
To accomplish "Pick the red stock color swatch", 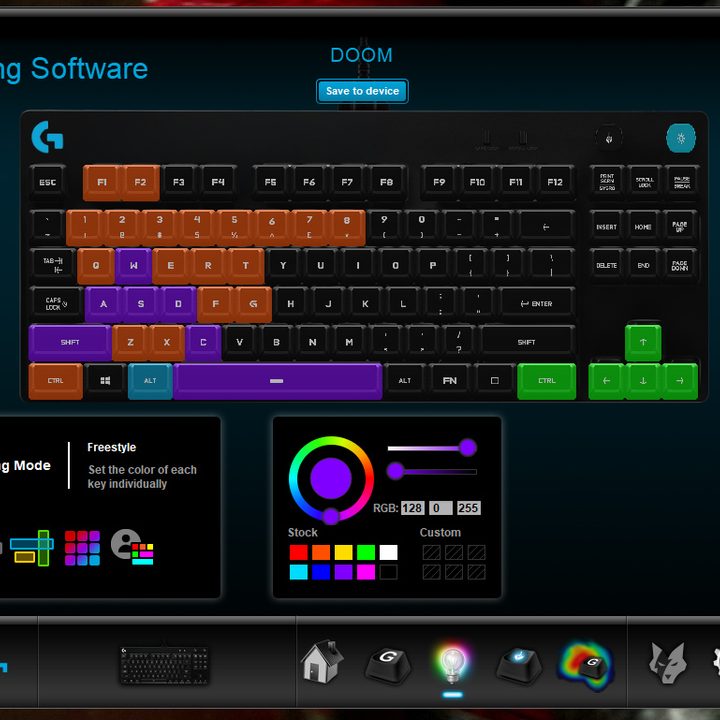I will (298, 552).
